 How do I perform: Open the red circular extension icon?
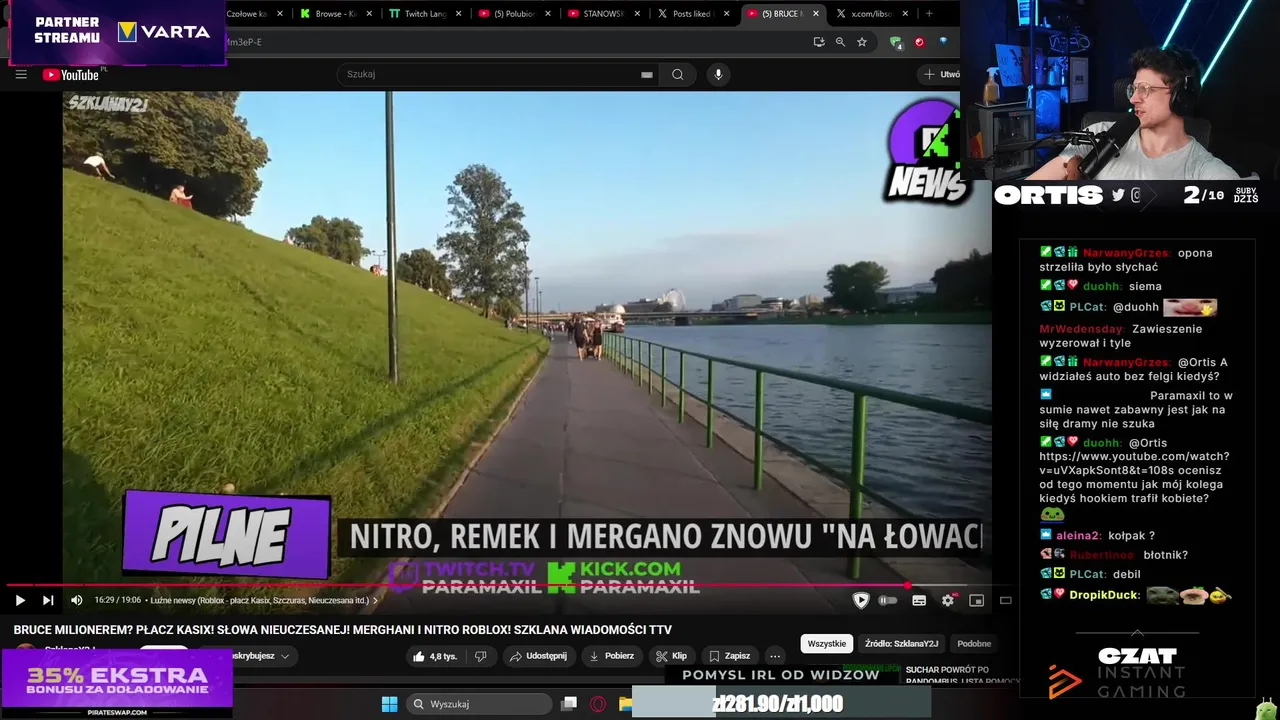[919, 42]
